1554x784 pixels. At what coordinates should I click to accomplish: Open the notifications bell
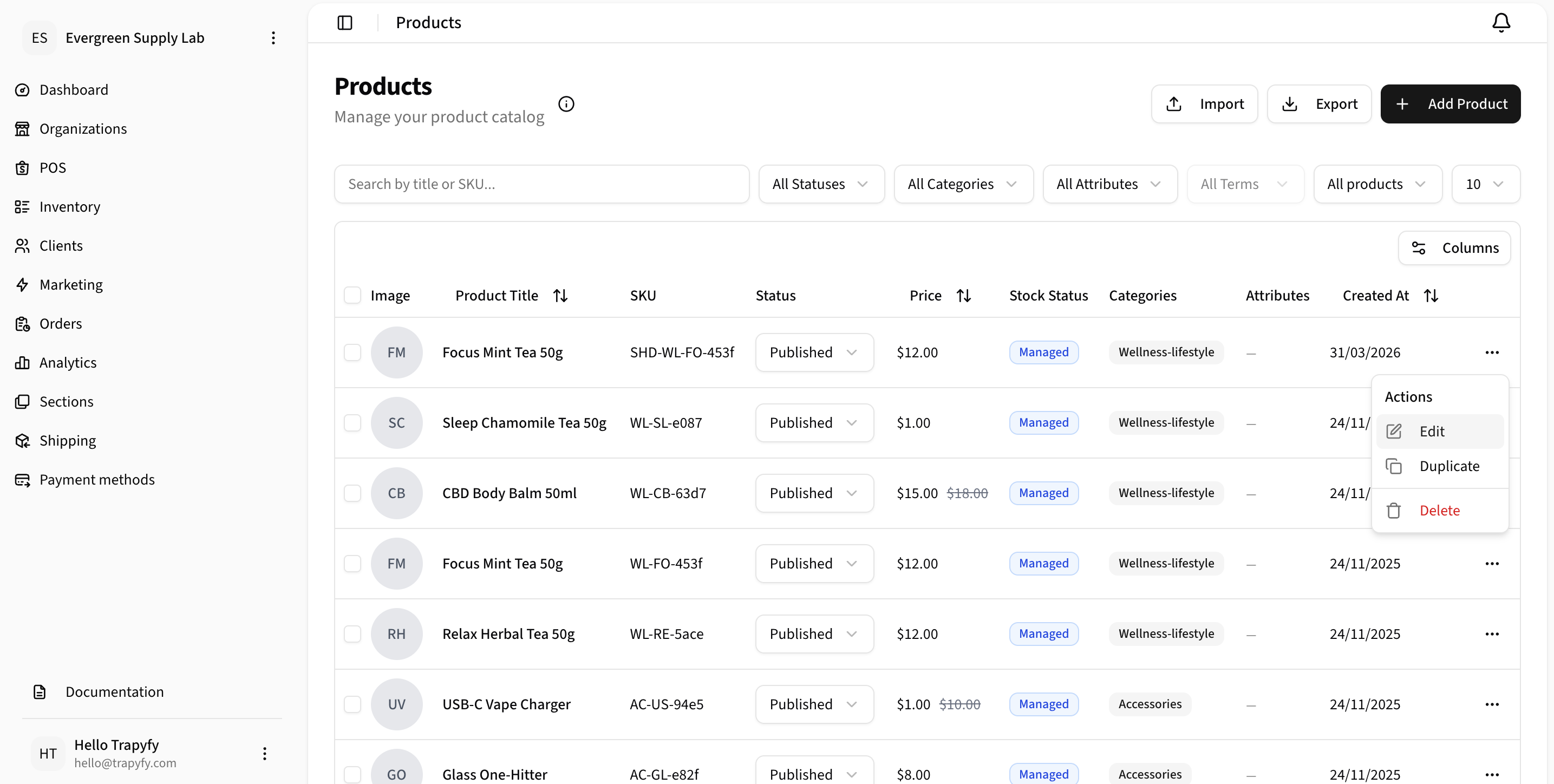tap(1501, 22)
